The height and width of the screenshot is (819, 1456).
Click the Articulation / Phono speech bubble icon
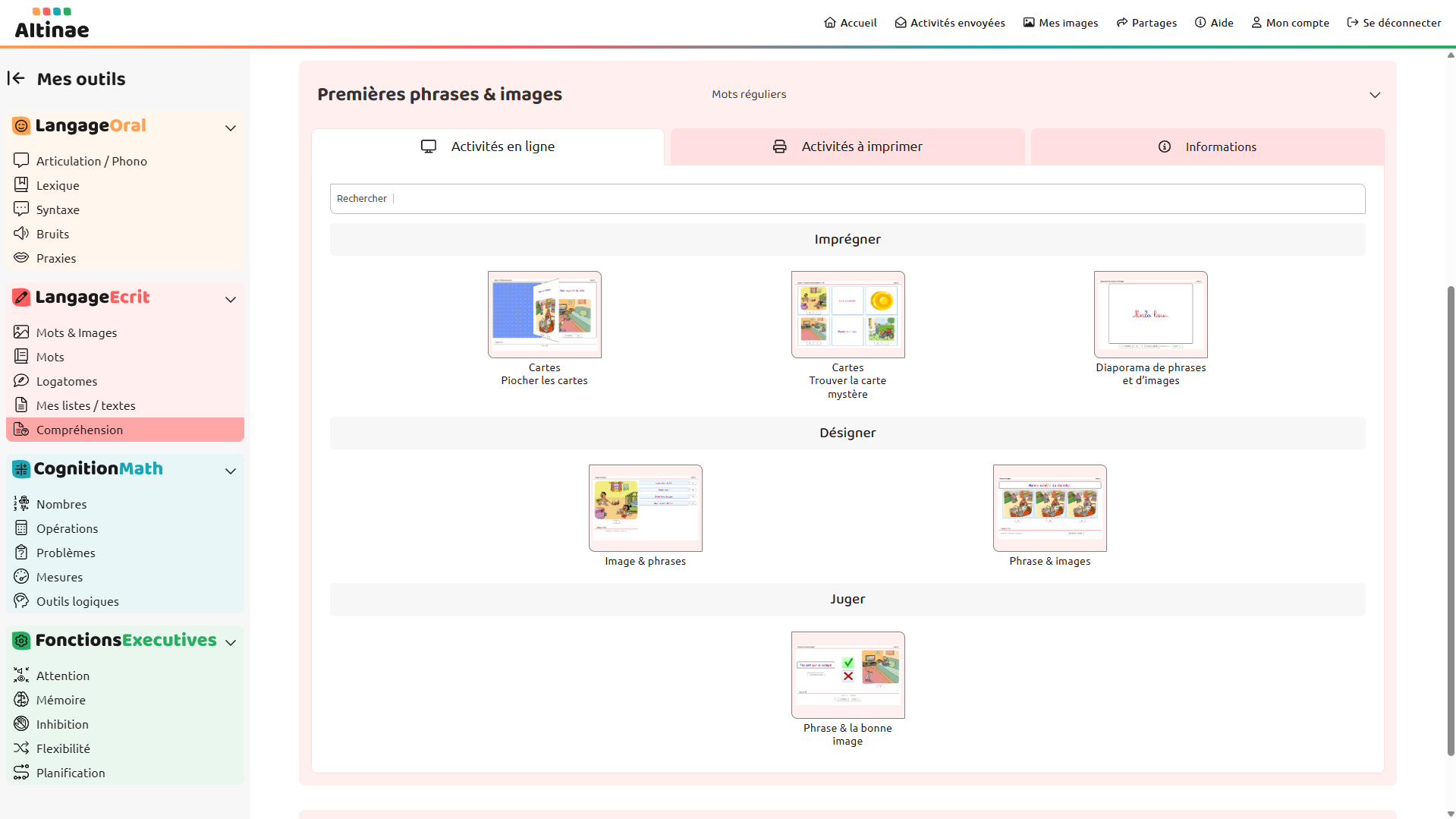(x=21, y=160)
